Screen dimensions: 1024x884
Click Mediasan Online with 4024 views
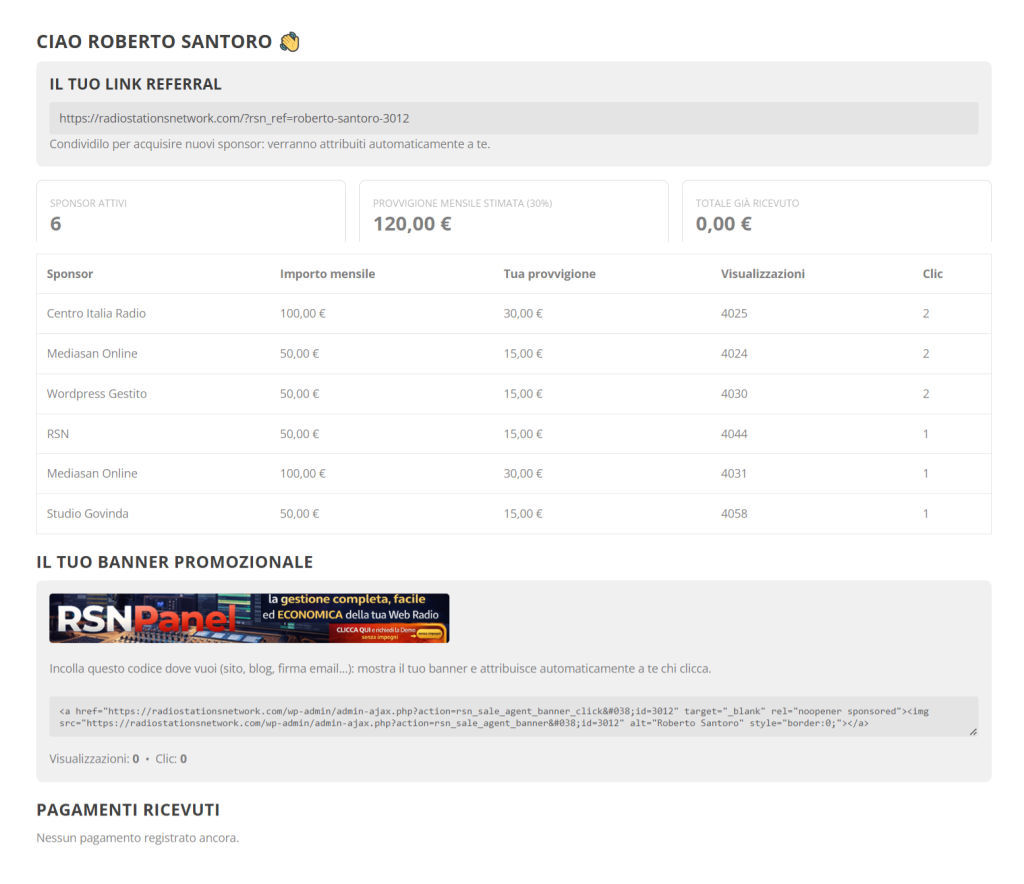[x=92, y=353]
